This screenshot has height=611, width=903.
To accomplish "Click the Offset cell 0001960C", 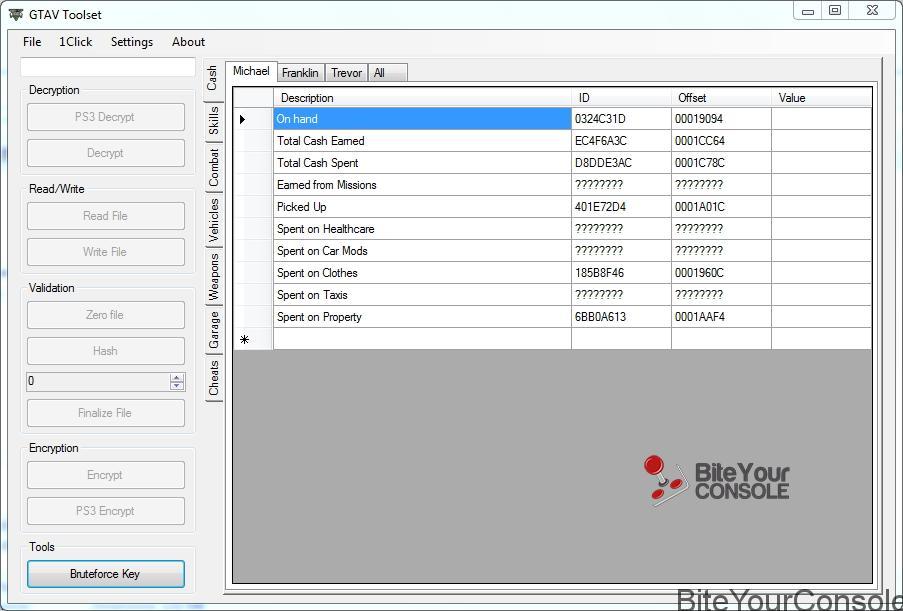I will pos(721,273).
